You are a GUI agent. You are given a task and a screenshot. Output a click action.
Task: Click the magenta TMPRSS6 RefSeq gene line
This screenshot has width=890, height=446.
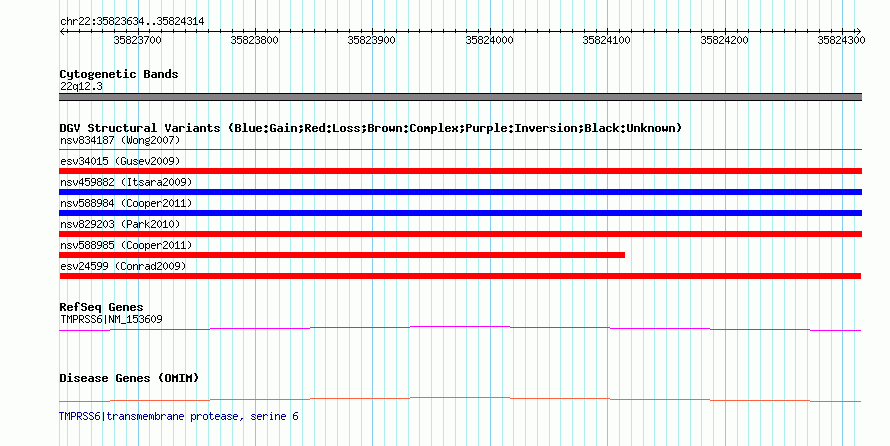[x=460, y=328]
